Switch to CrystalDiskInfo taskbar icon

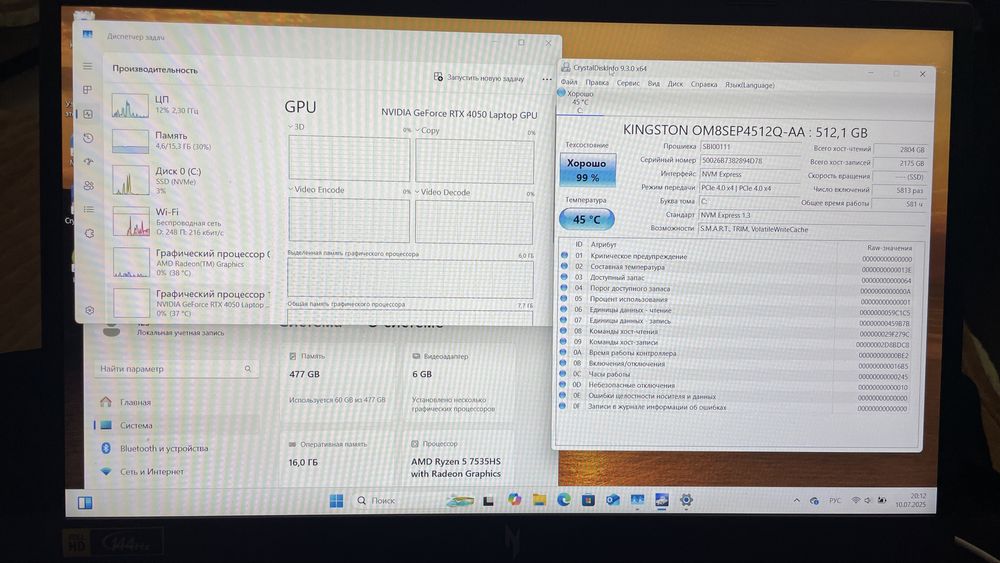click(x=661, y=501)
